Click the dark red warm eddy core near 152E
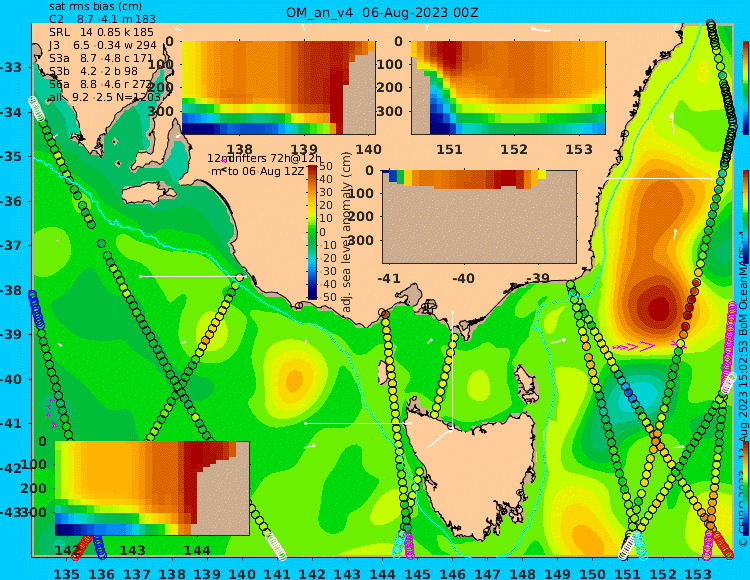750x580 pixels. coord(659,309)
